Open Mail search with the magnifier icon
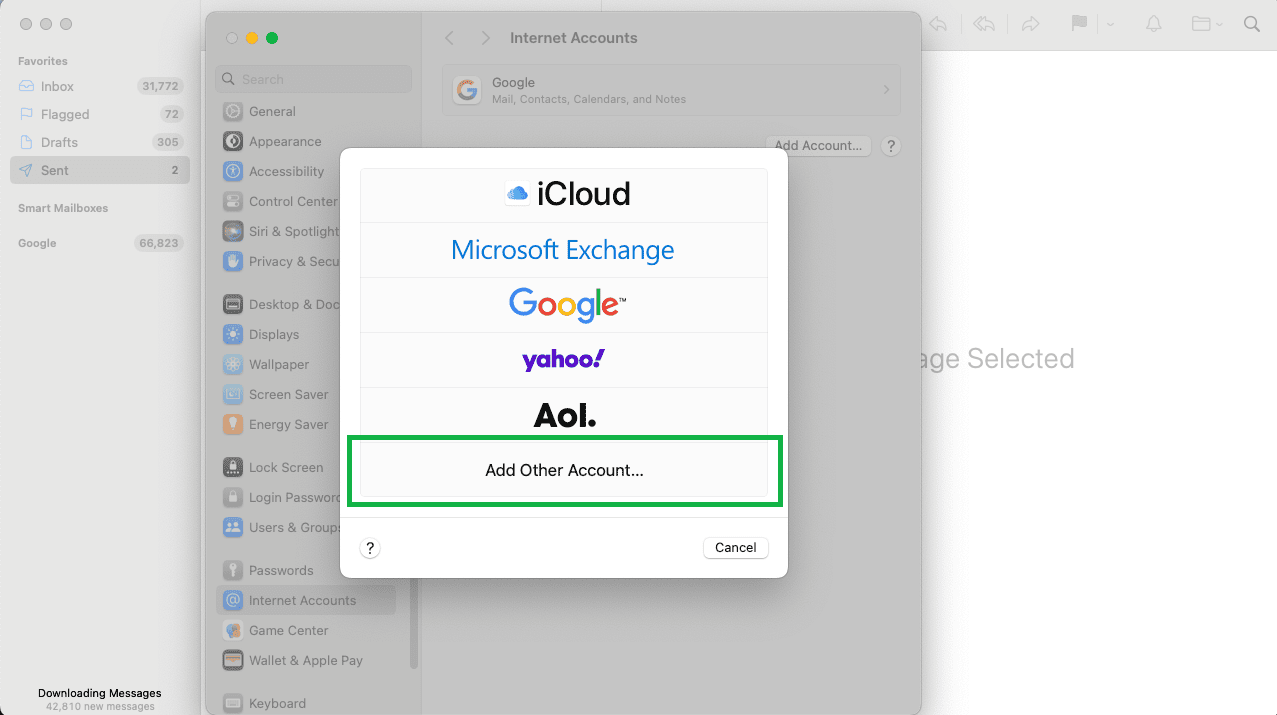The image size is (1277, 715). pyautogui.click(x=1252, y=24)
